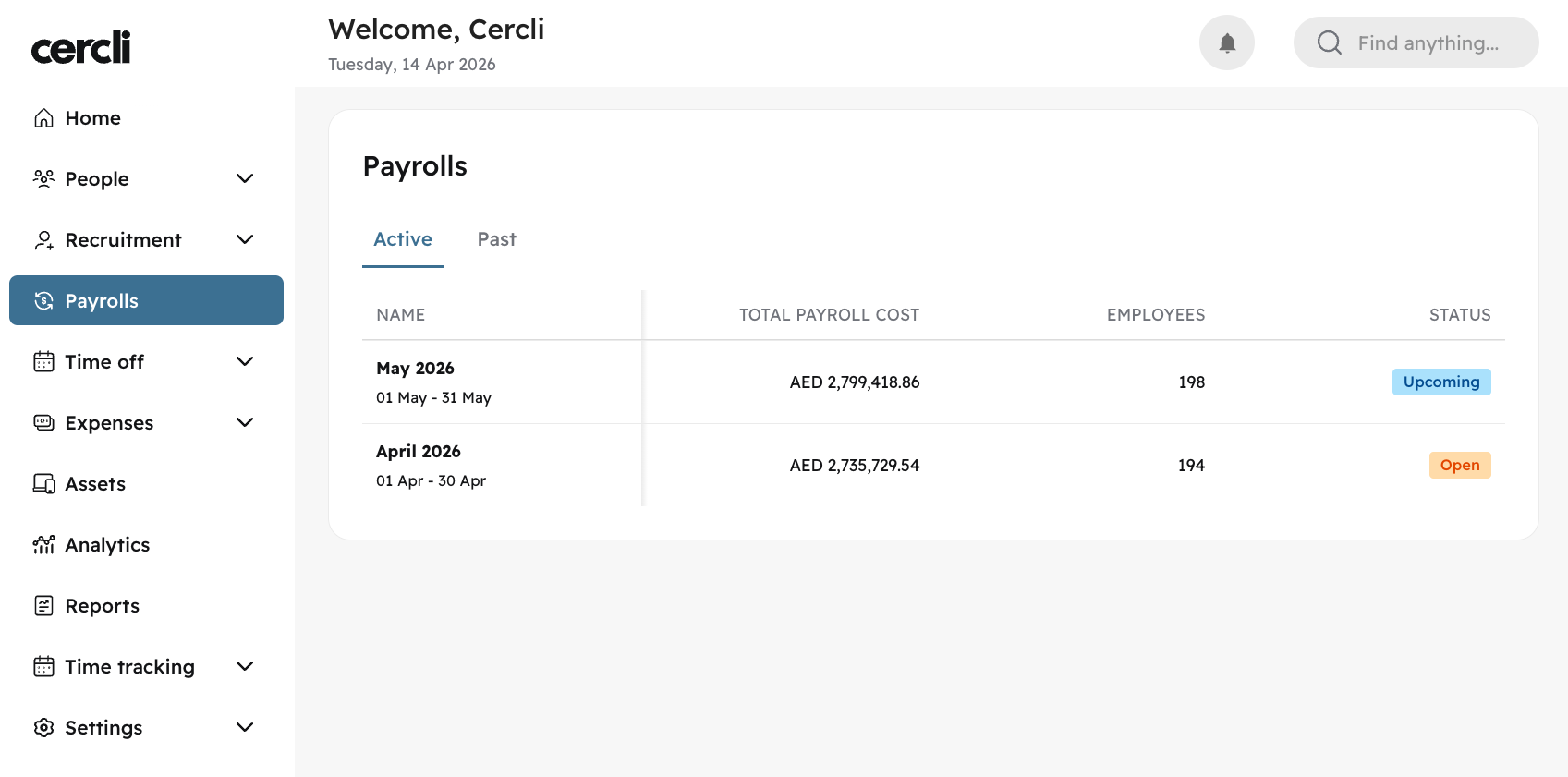Click the notification bell icon
This screenshot has height=777, width=1568.
coord(1226,42)
